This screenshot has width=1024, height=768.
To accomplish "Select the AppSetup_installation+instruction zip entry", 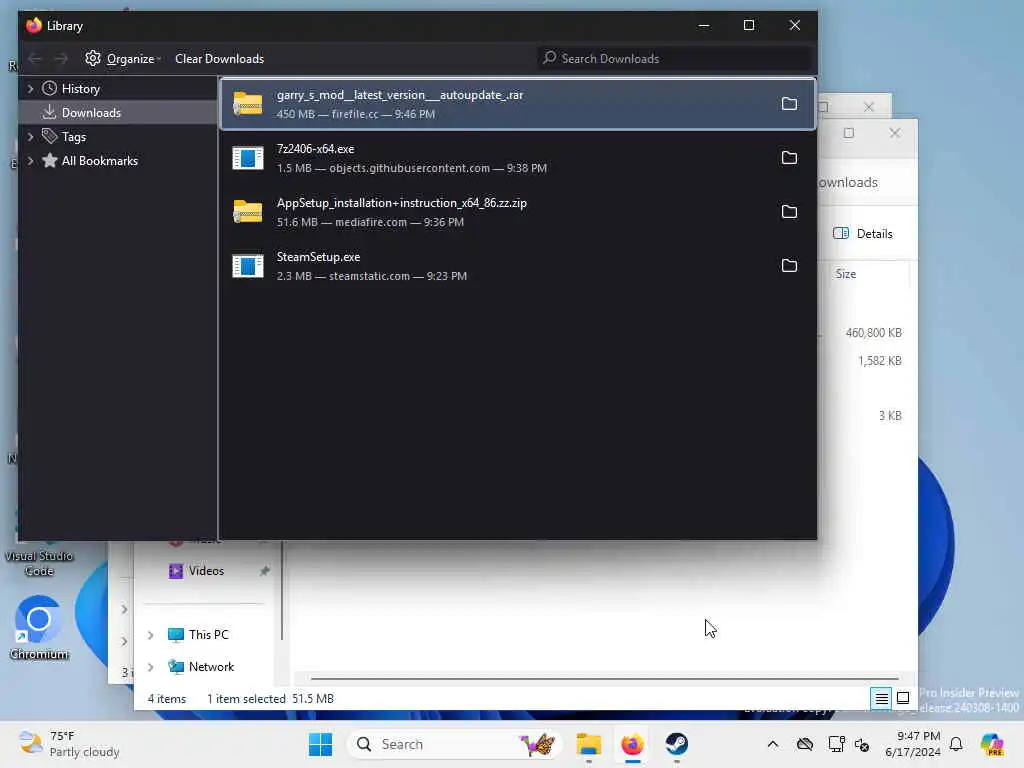I will 518,212.
